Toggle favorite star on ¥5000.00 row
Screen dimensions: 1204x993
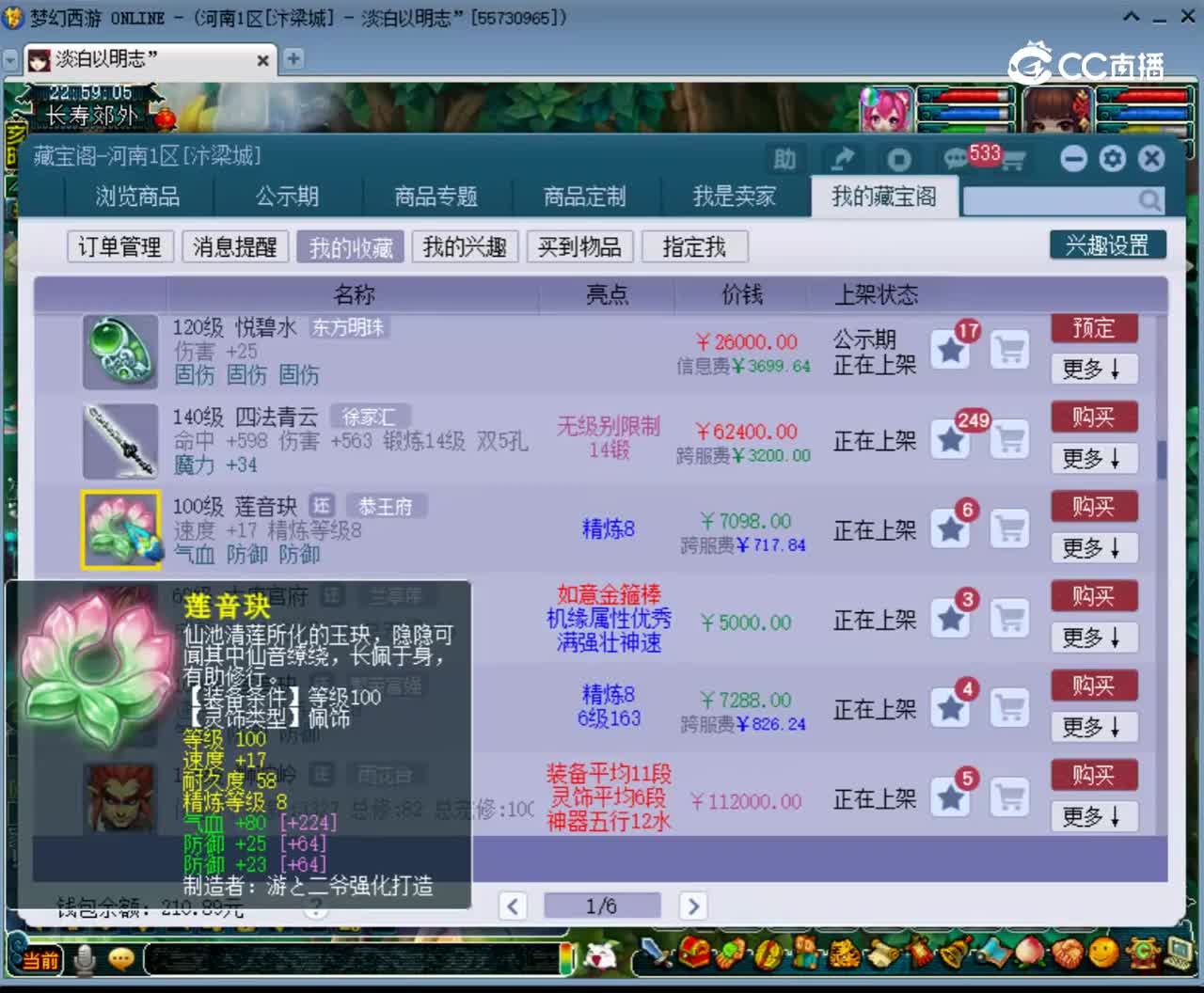[x=951, y=619]
